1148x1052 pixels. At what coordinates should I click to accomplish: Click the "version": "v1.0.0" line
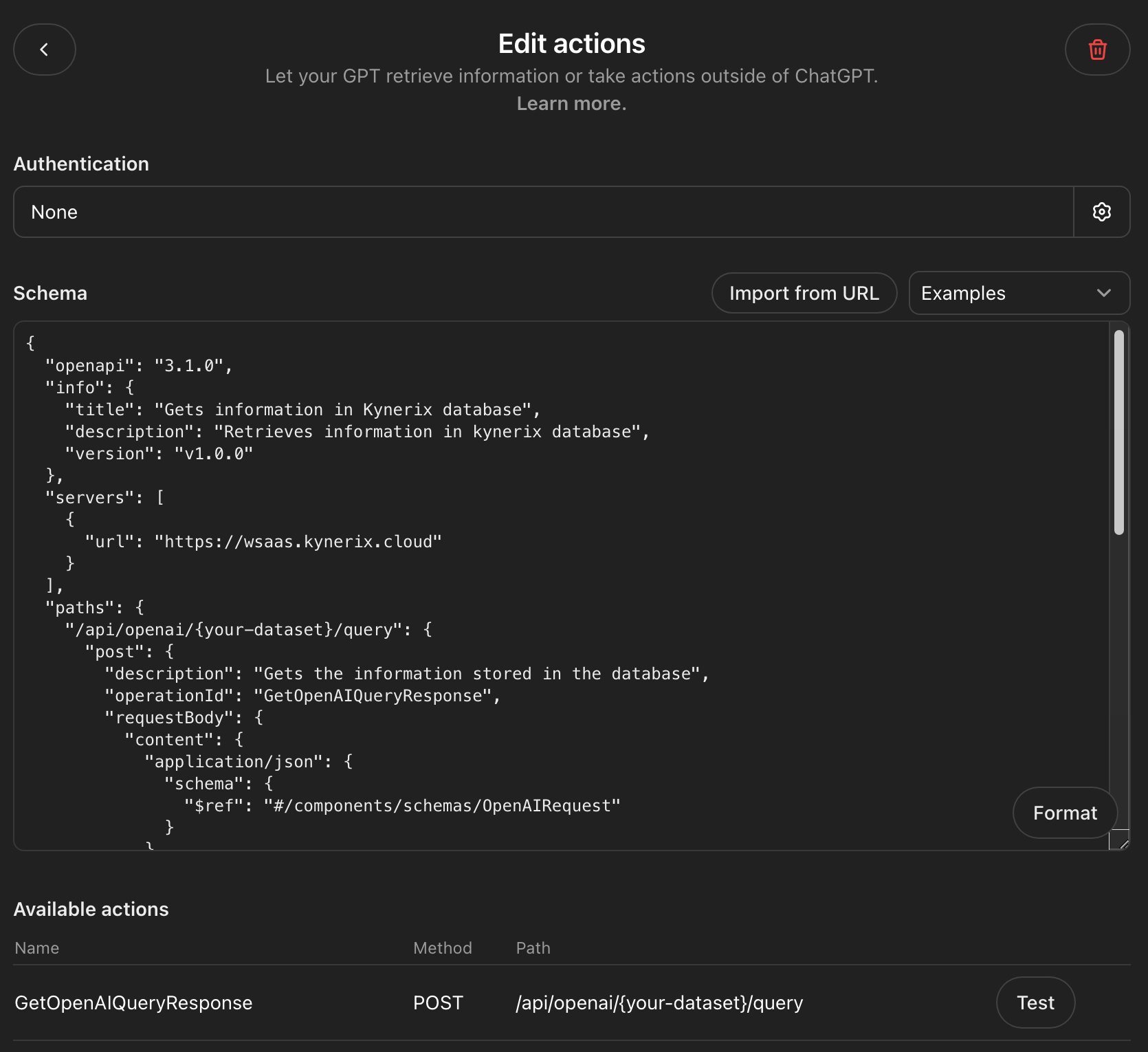point(159,454)
